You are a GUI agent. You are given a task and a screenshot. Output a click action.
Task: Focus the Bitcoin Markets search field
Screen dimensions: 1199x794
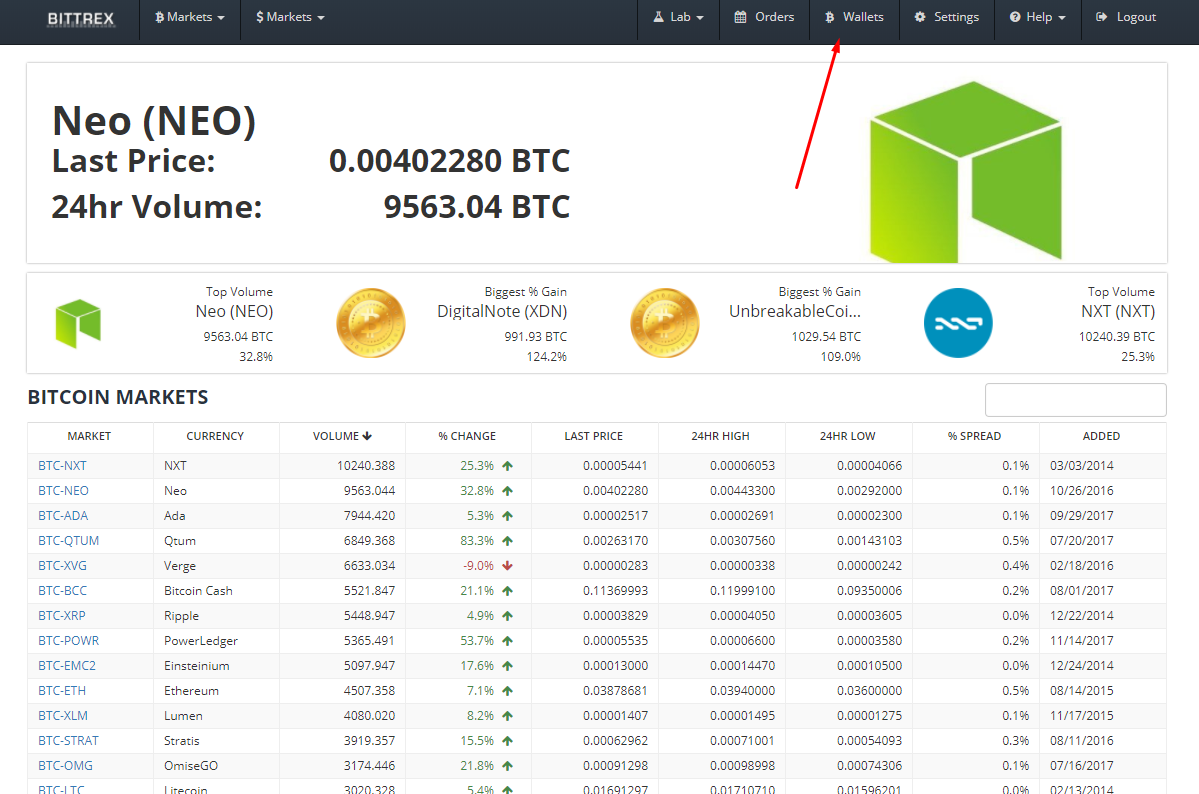click(1075, 400)
